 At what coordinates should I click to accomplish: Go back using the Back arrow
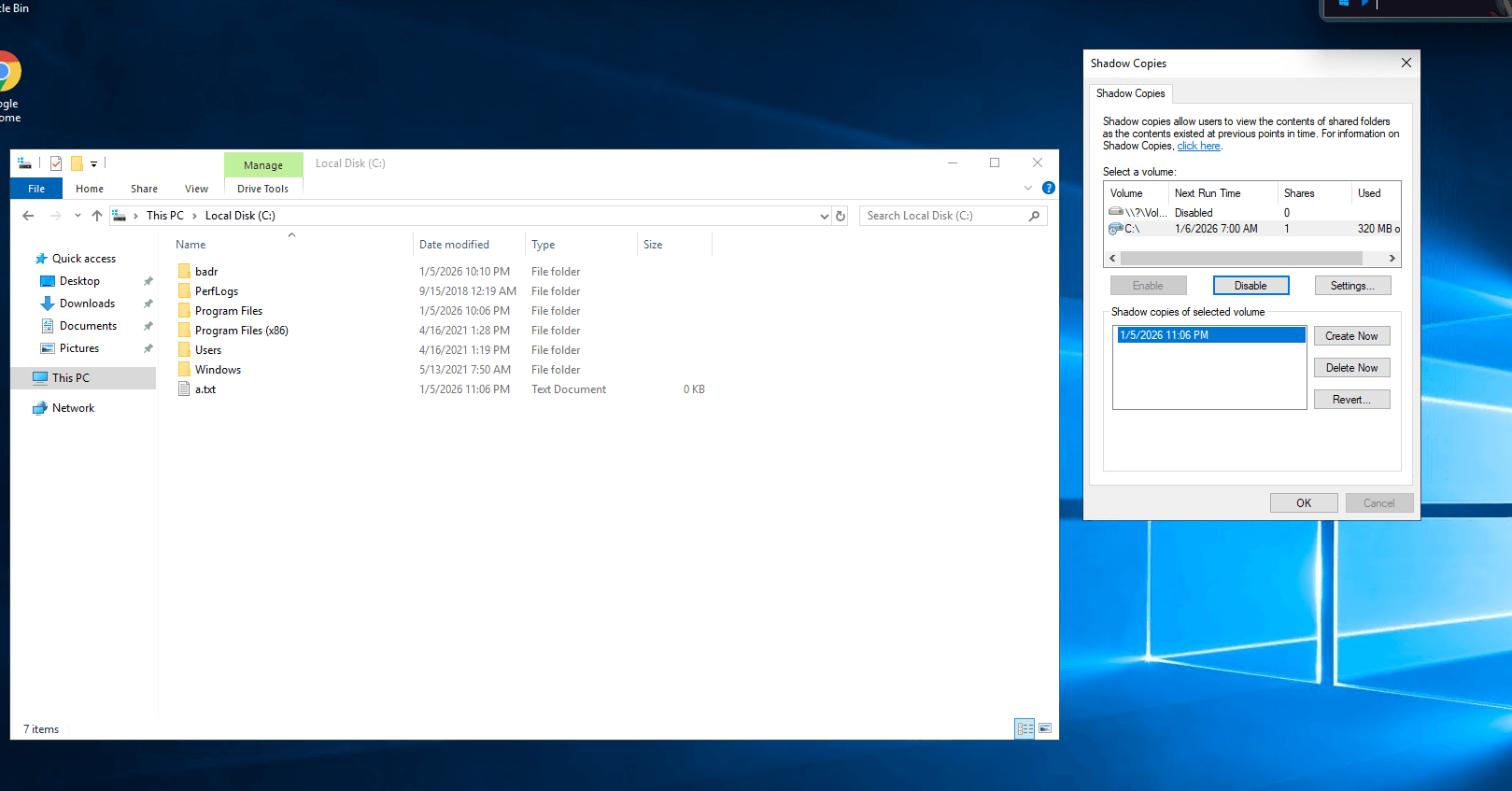(28, 216)
